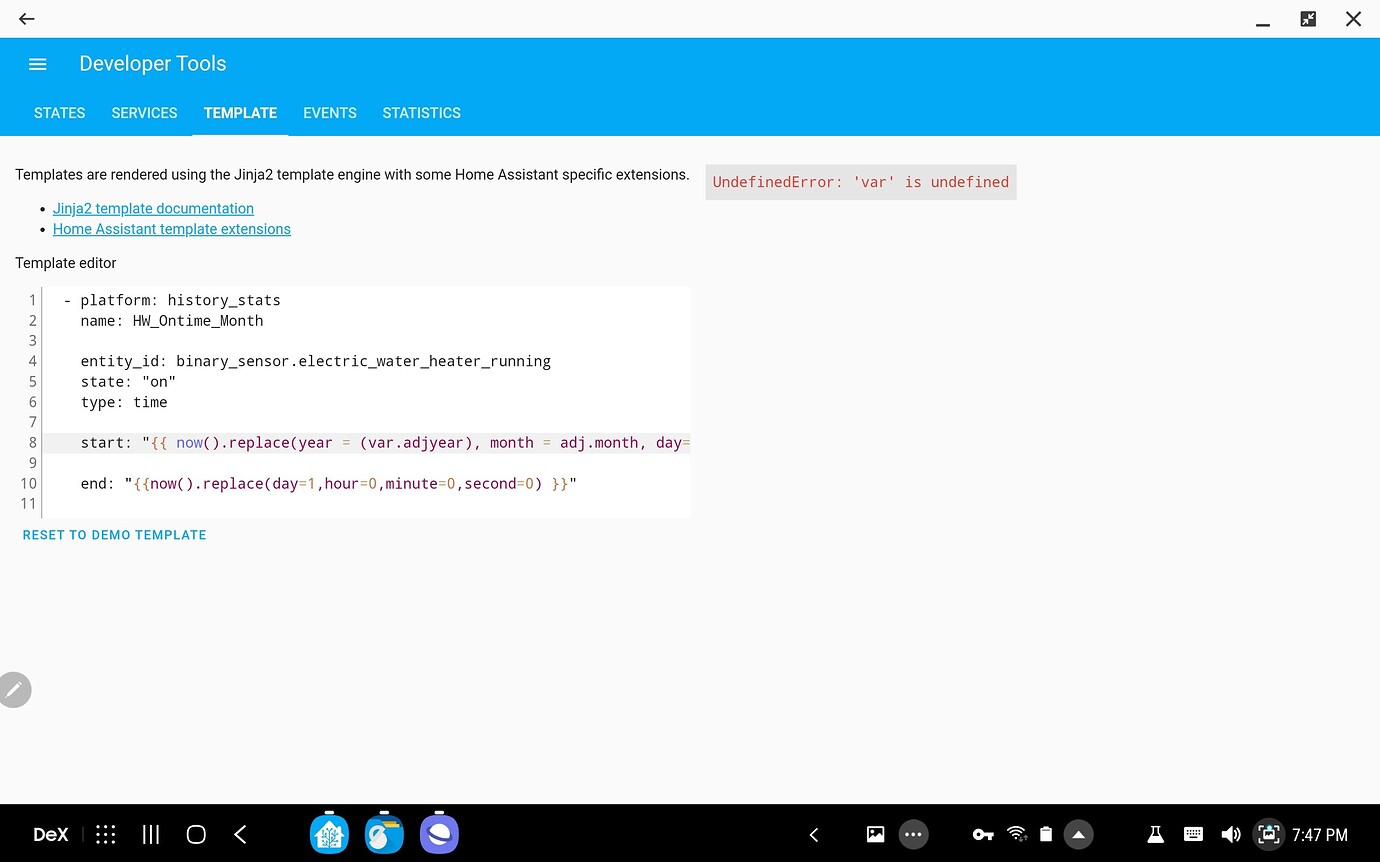This screenshot has height=862, width=1380.
Task: Select the on-screen keyboard icon
Action: coord(1193,834)
